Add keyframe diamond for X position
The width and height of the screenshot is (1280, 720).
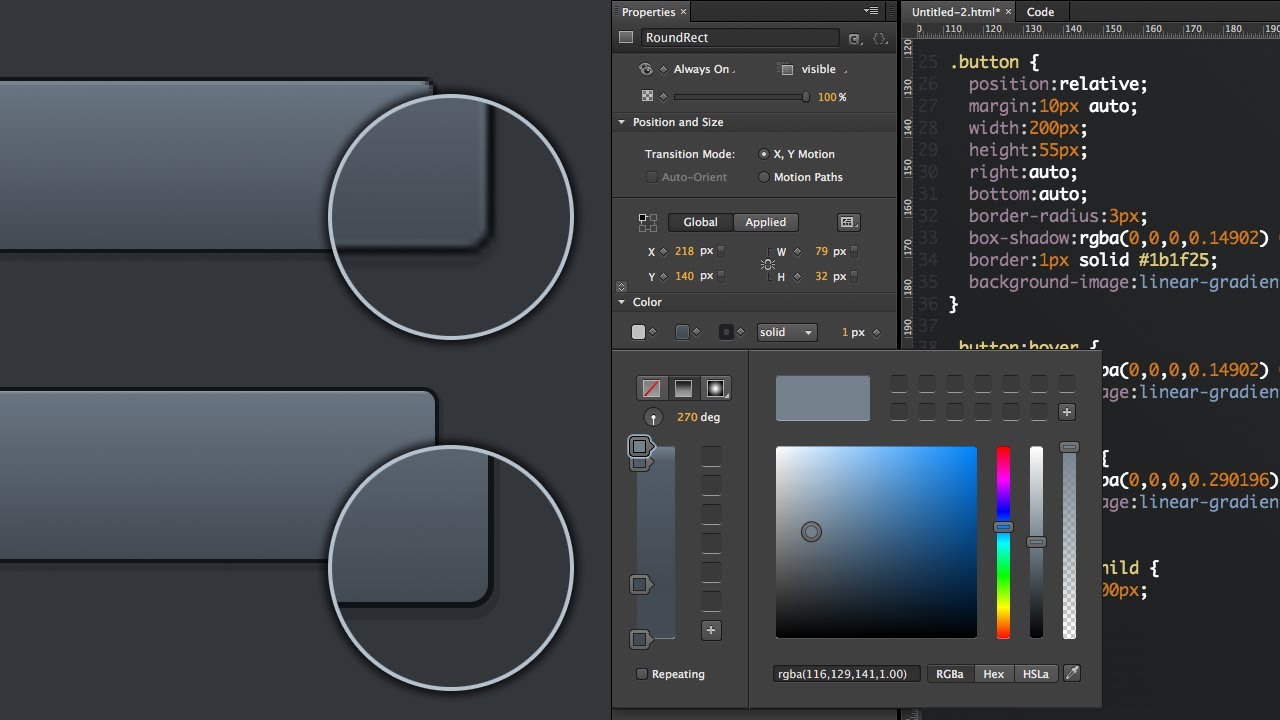[664, 252]
